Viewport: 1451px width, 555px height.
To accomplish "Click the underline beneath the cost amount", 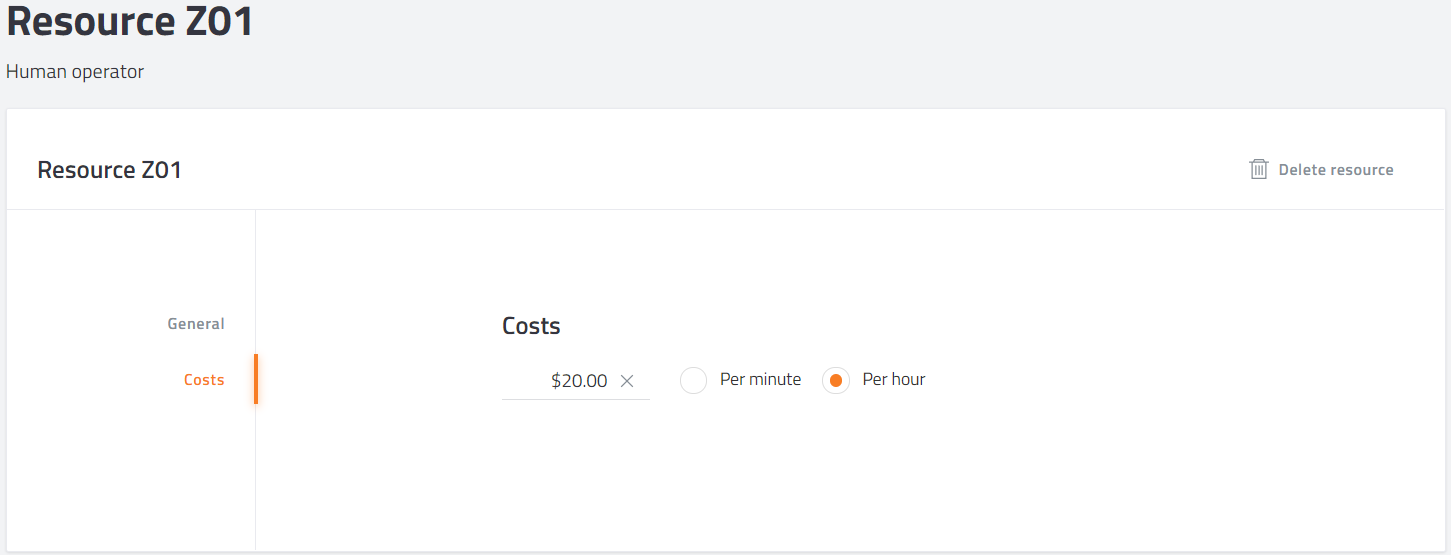I will pyautogui.click(x=576, y=399).
